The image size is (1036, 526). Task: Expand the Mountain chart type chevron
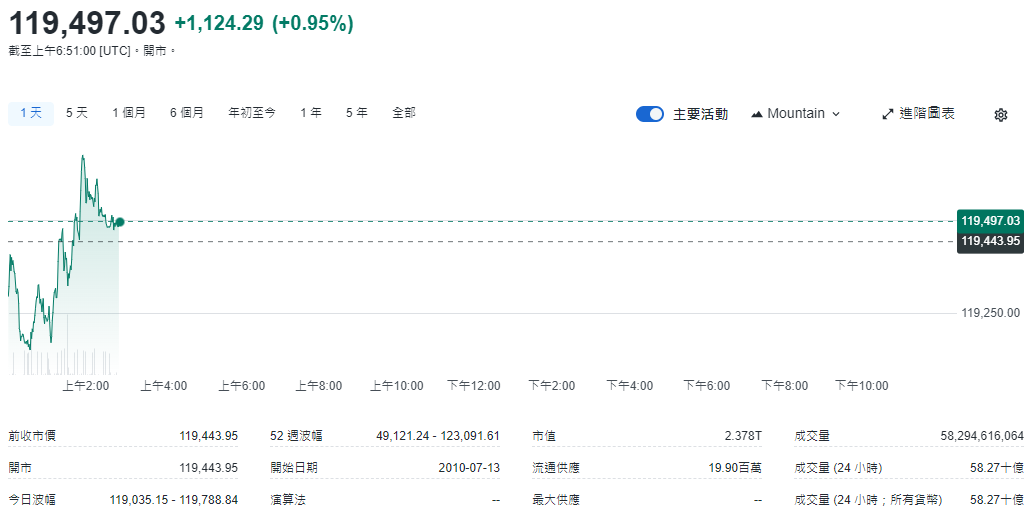point(836,114)
